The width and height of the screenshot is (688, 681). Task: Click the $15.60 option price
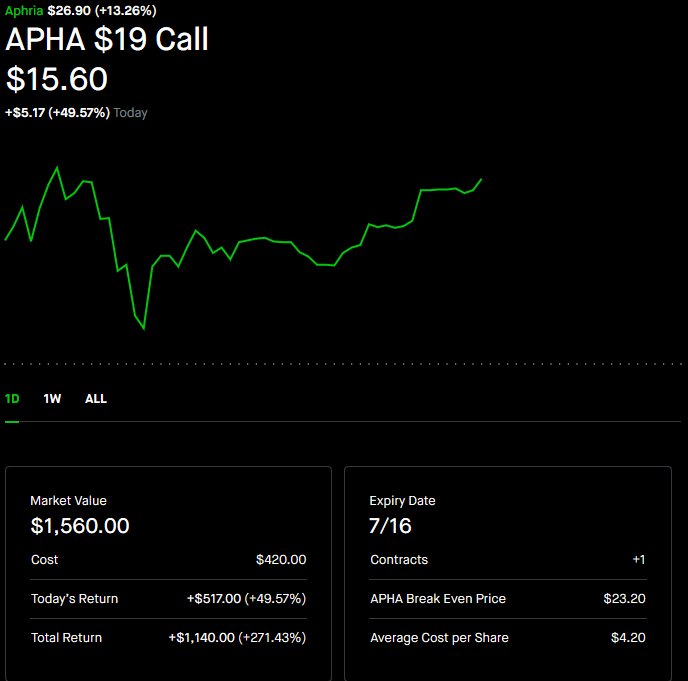click(57, 80)
